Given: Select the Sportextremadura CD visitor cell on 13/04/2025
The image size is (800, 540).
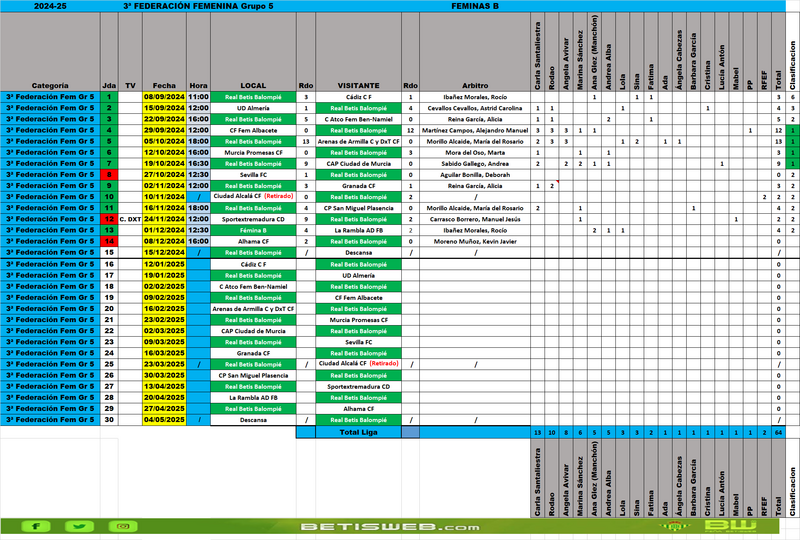Looking at the screenshot, I should (x=358, y=386).
